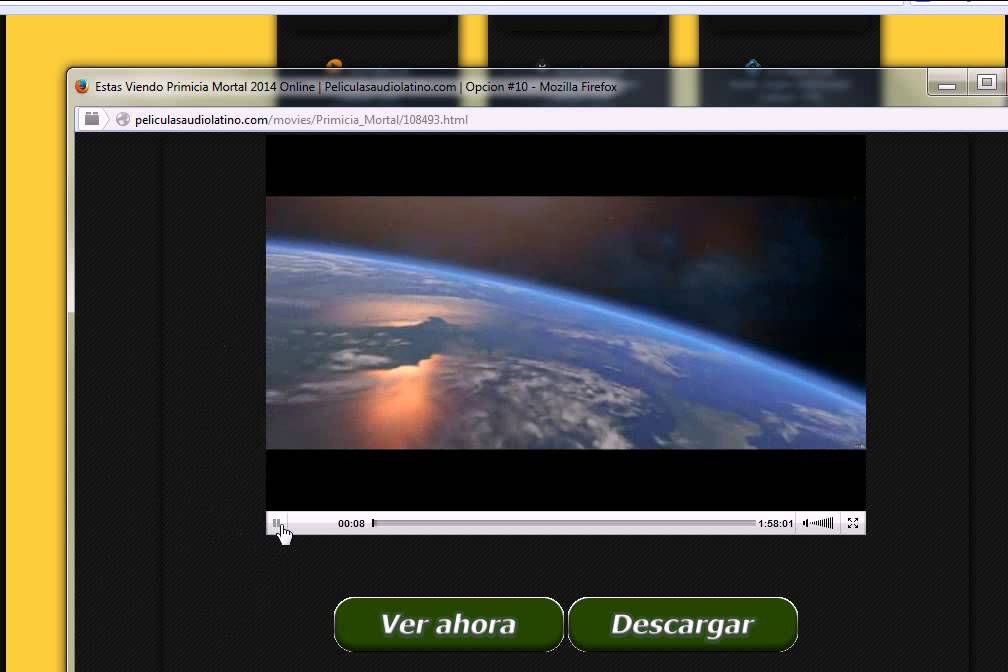
Task: Pause the video with the pause button
Action: click(x=276, y=523)
